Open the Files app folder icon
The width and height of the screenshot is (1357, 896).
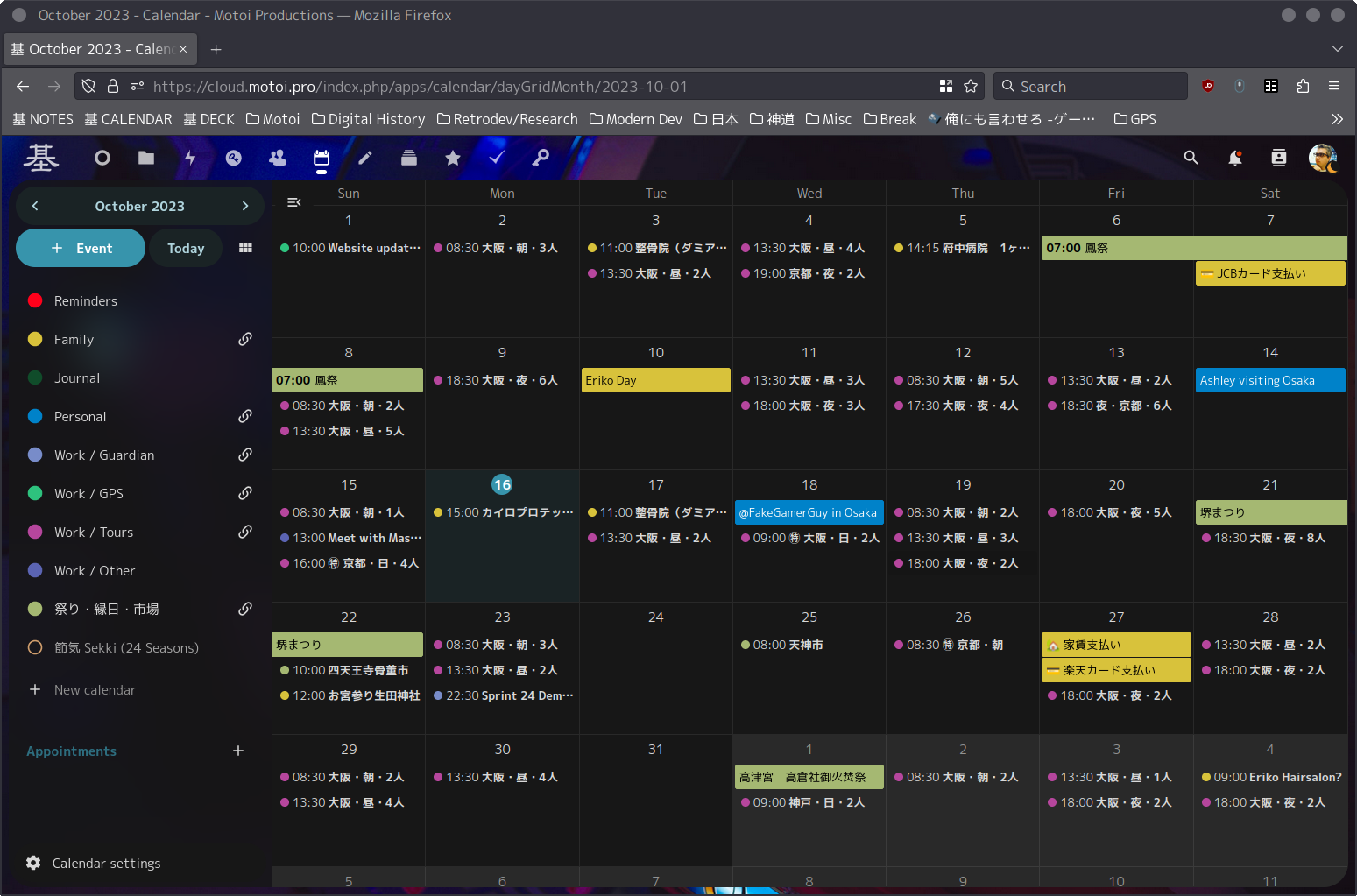[146, 158]
